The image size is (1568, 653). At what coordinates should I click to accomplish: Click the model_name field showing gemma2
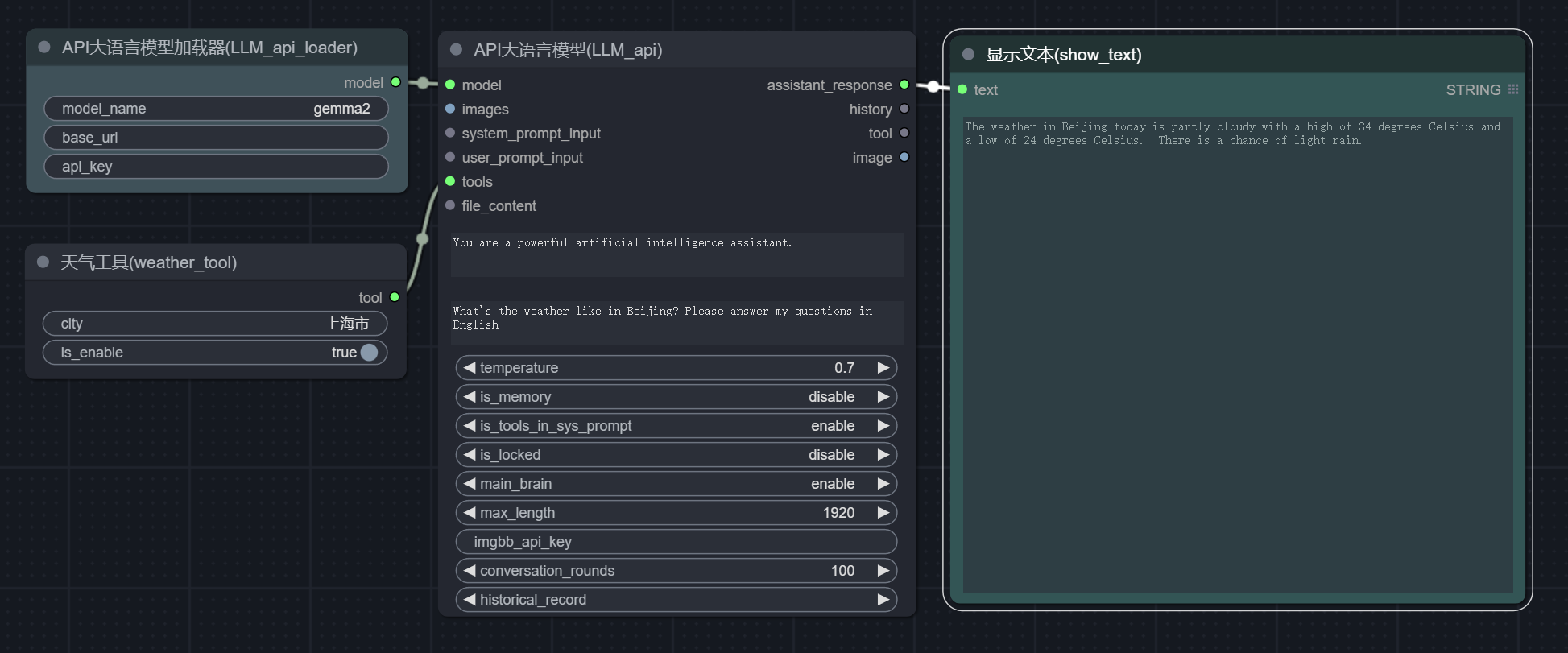click(216, 109)
